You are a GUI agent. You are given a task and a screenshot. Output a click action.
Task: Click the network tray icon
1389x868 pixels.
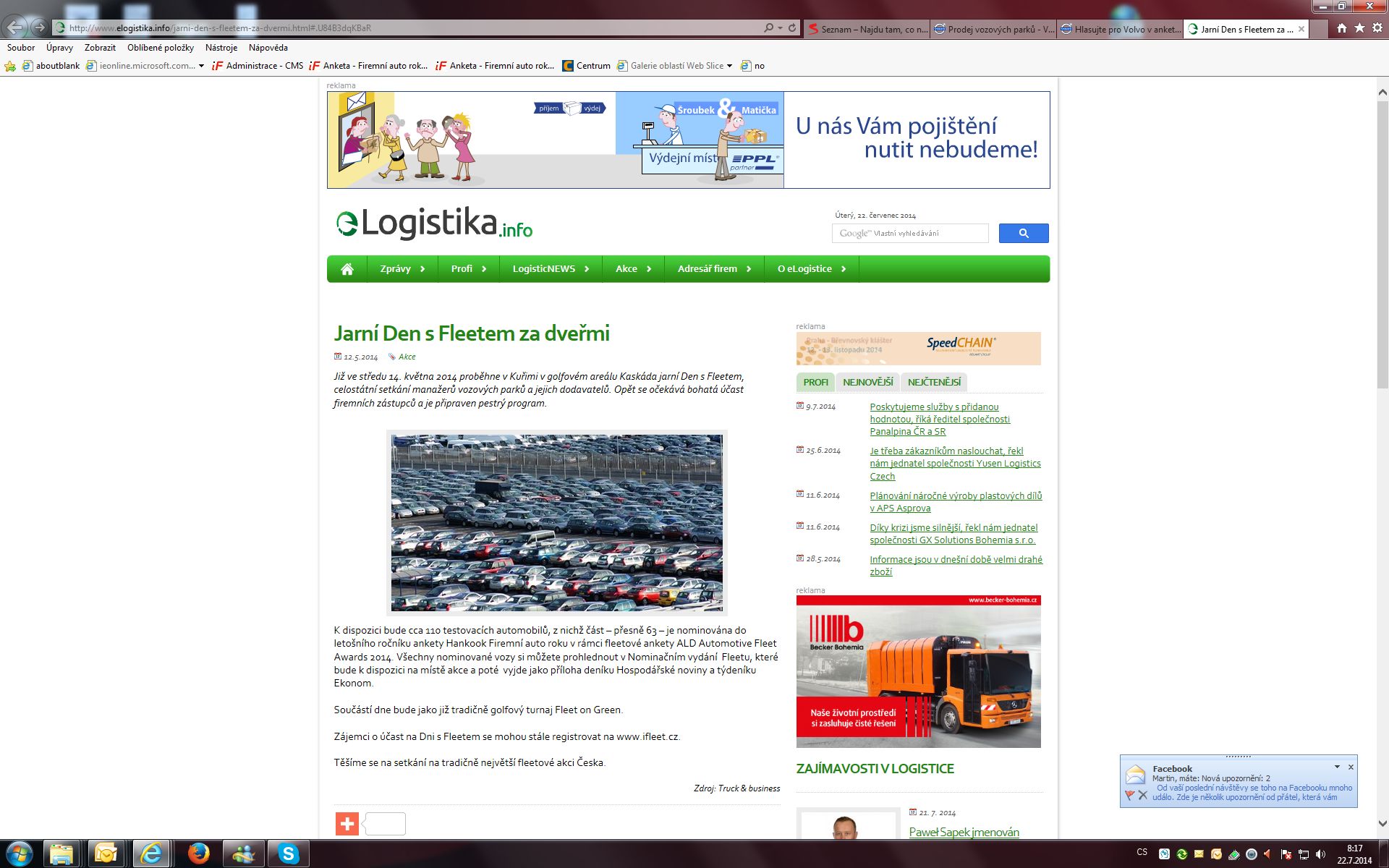(x=1304, y=854)
